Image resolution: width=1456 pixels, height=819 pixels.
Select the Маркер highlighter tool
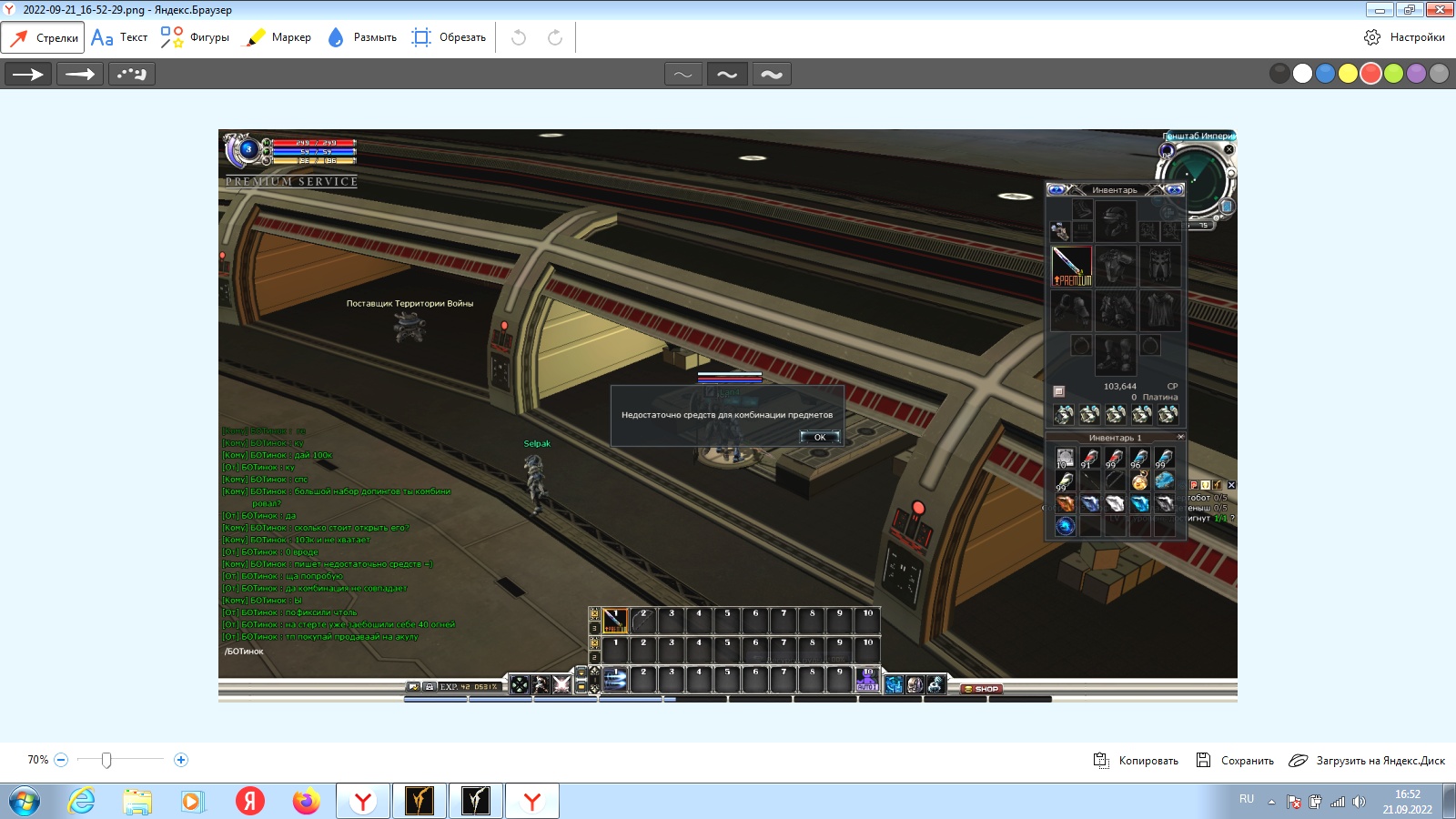[278, 37]
